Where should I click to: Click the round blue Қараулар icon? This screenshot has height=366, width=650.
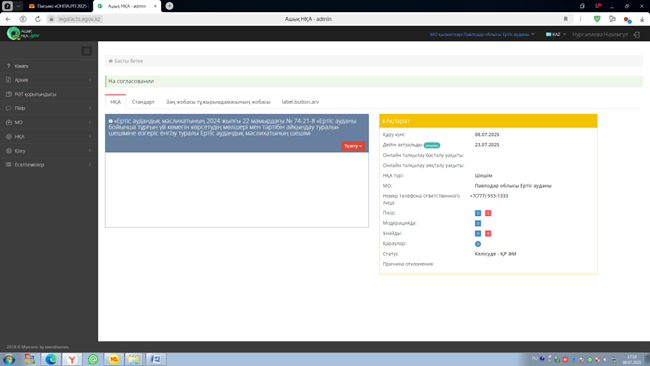click(x=478, y=244)
